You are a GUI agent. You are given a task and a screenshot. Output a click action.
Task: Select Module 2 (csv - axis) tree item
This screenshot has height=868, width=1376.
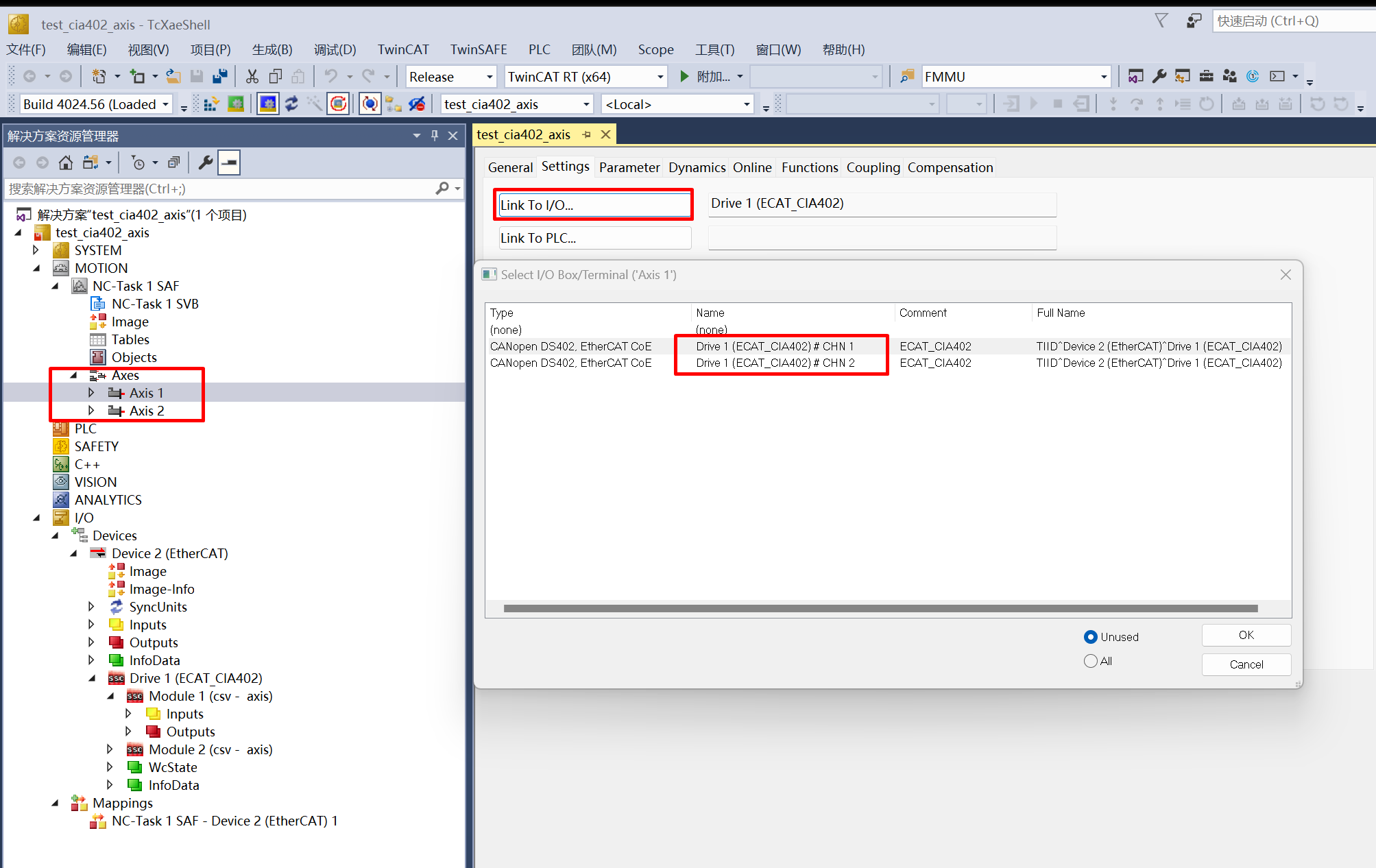[210, 749]
